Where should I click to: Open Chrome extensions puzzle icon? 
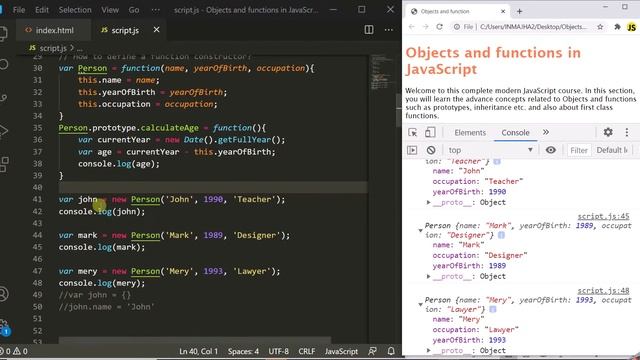tap(617, 27)
